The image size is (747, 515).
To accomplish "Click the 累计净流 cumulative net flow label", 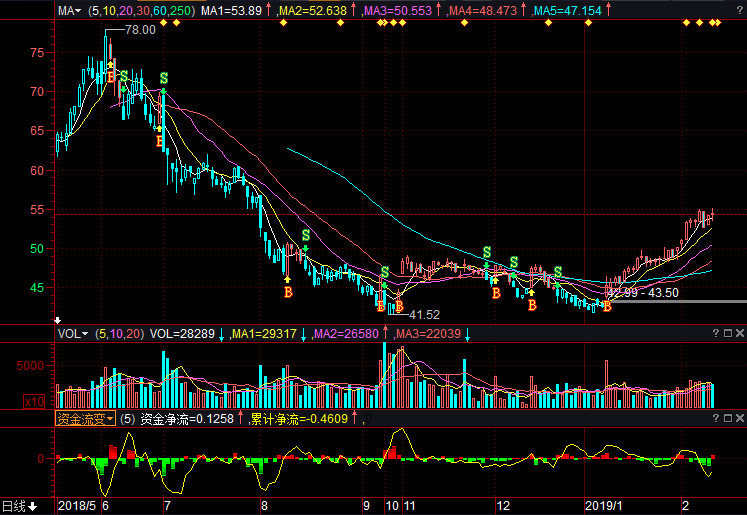I will 298,419.
